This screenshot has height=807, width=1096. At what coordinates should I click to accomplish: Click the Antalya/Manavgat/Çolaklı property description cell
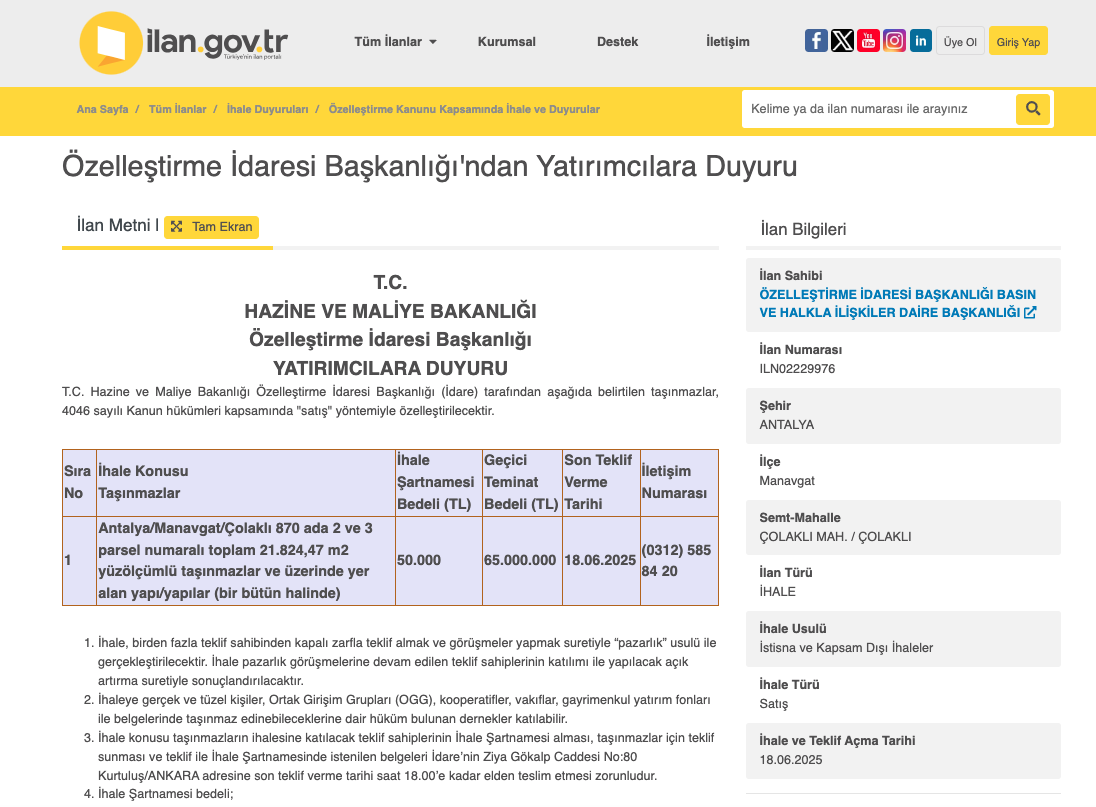pos(245,560)
